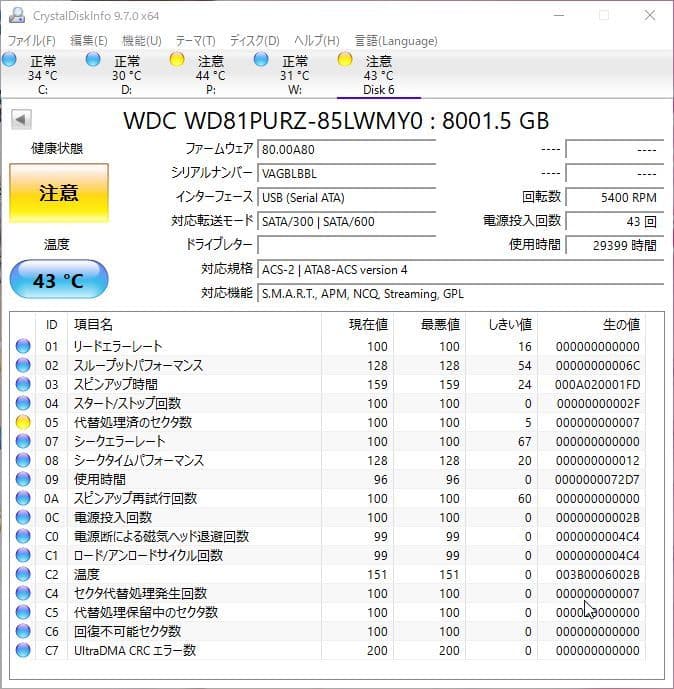Click the empty drive letter field

347,245
